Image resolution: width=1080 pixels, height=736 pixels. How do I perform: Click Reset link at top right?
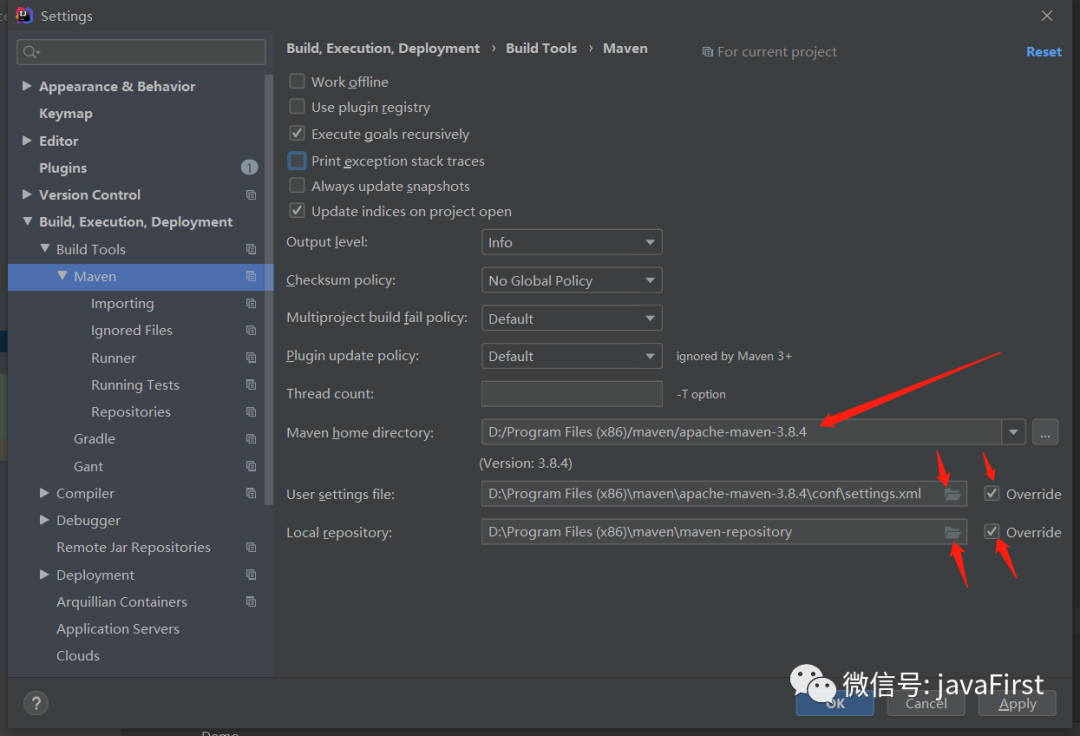[1043, 52]
